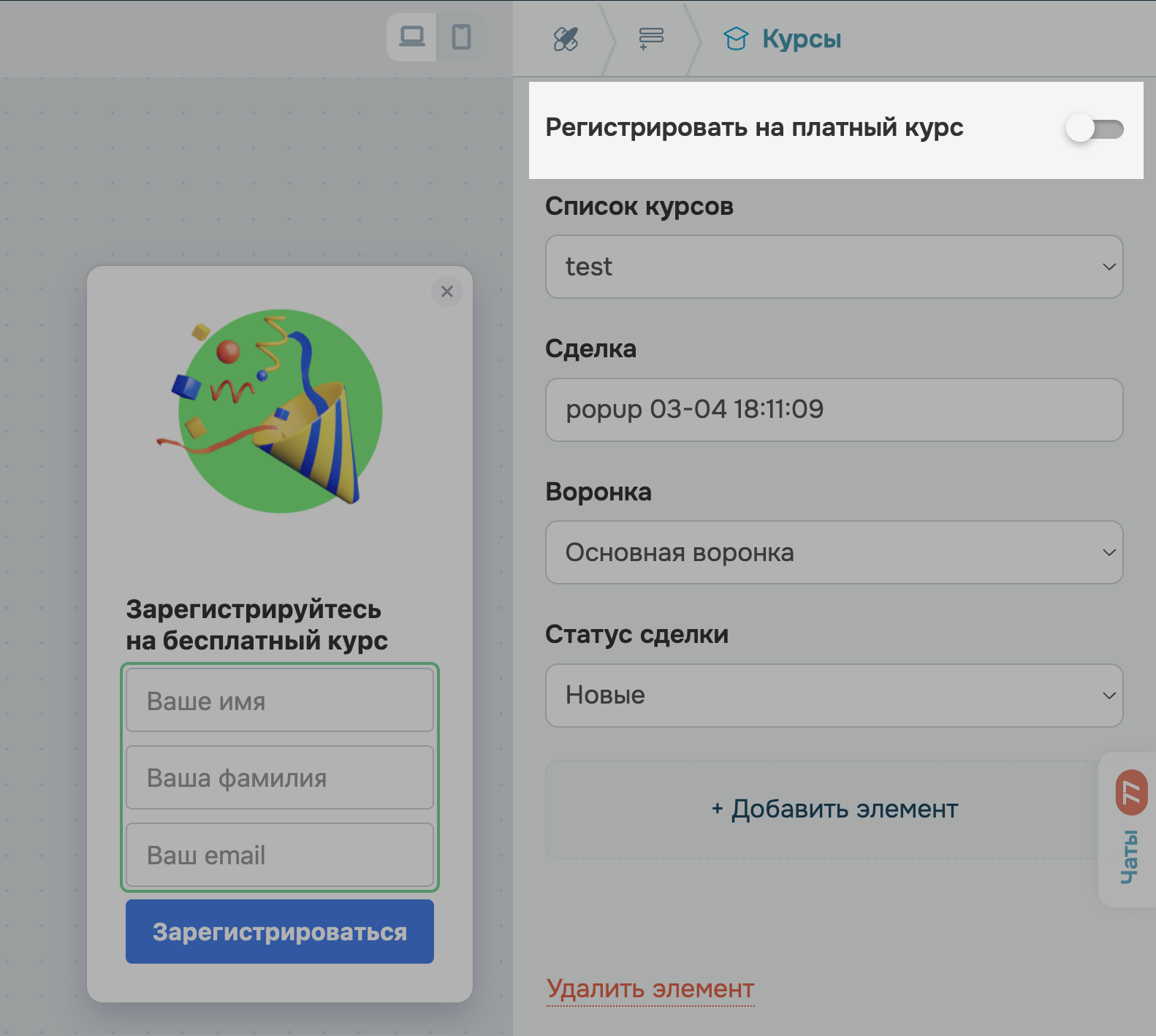Click the Ваше имя field

(280, 701)
